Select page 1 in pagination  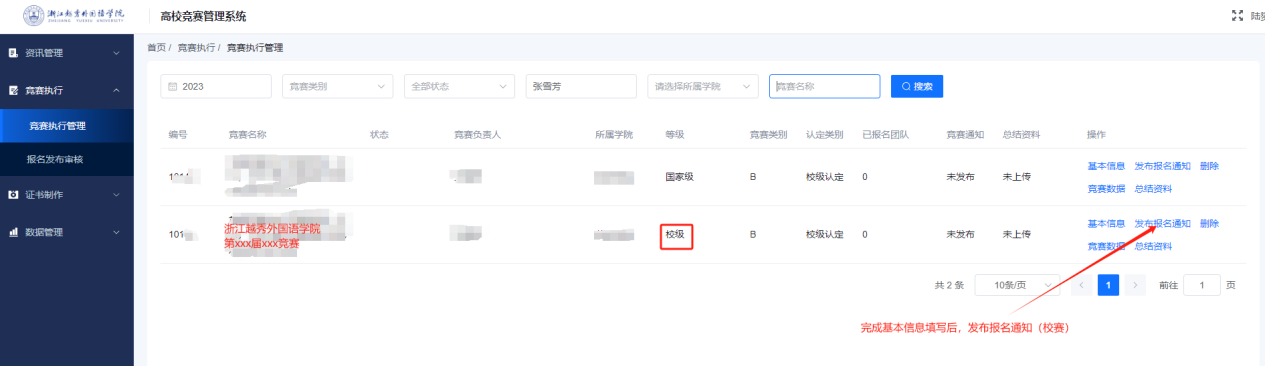click(1108, 285)
